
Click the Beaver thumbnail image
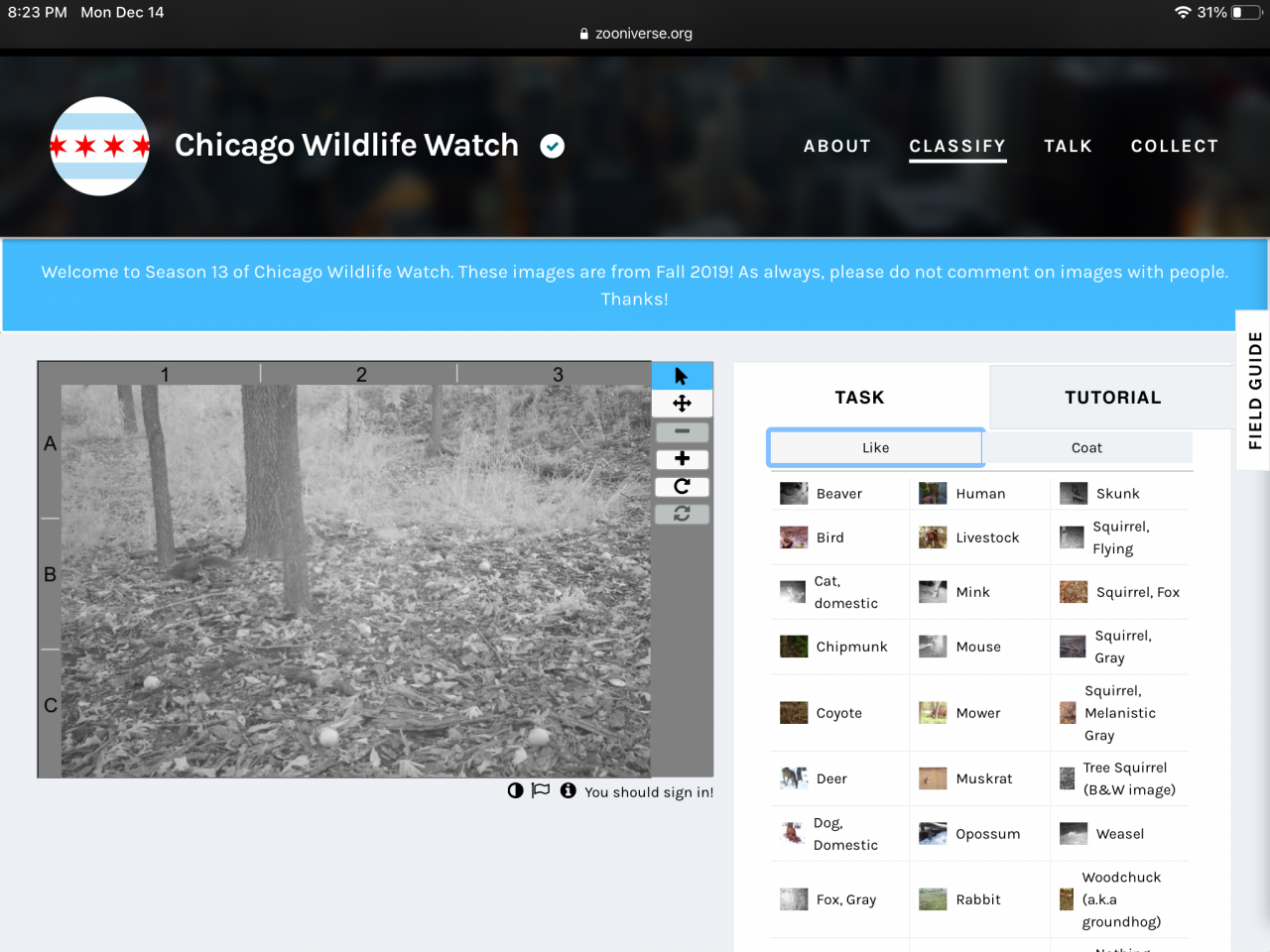point(794,494)
